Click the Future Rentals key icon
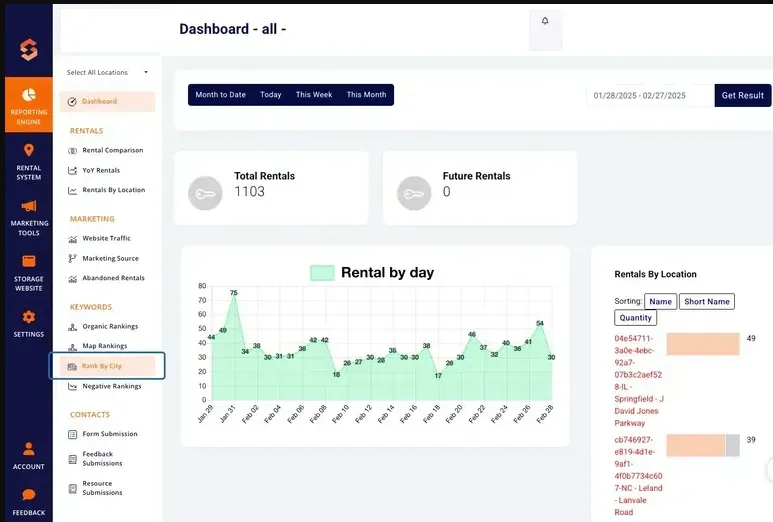The height and width of the screenshot is (522, 773). pos(414,193)
